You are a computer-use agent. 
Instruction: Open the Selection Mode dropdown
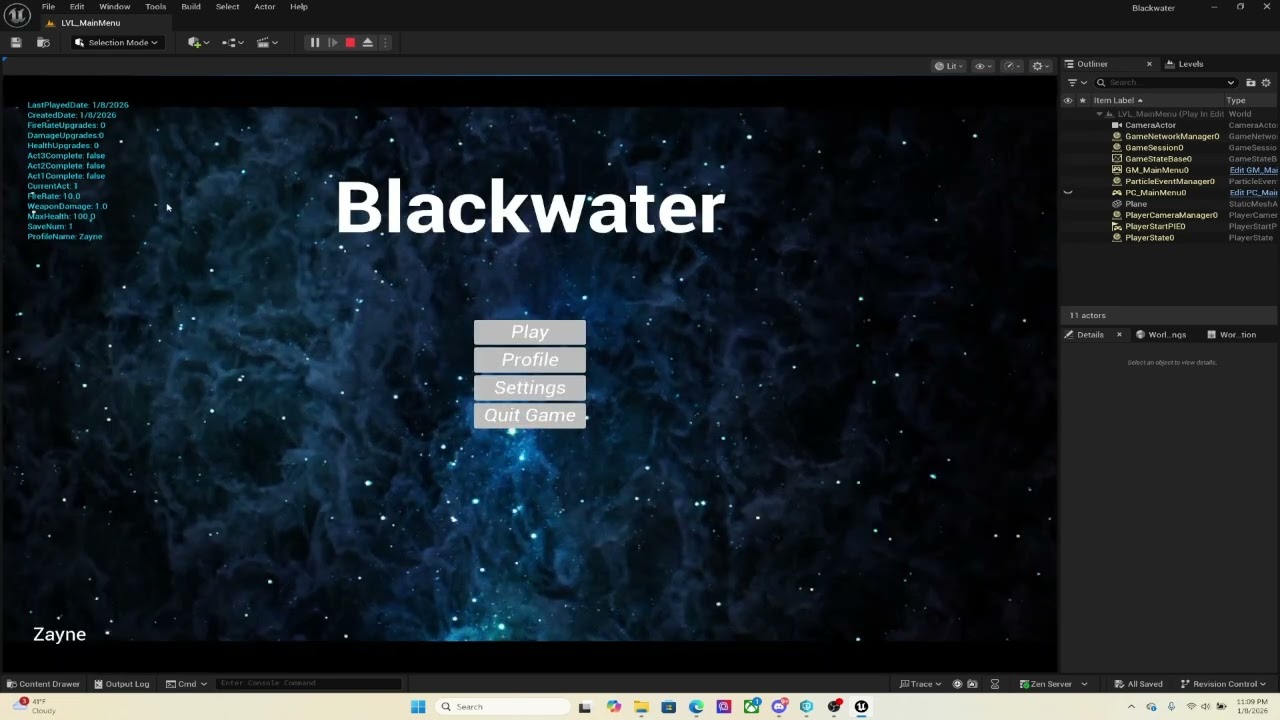point(117,42)
